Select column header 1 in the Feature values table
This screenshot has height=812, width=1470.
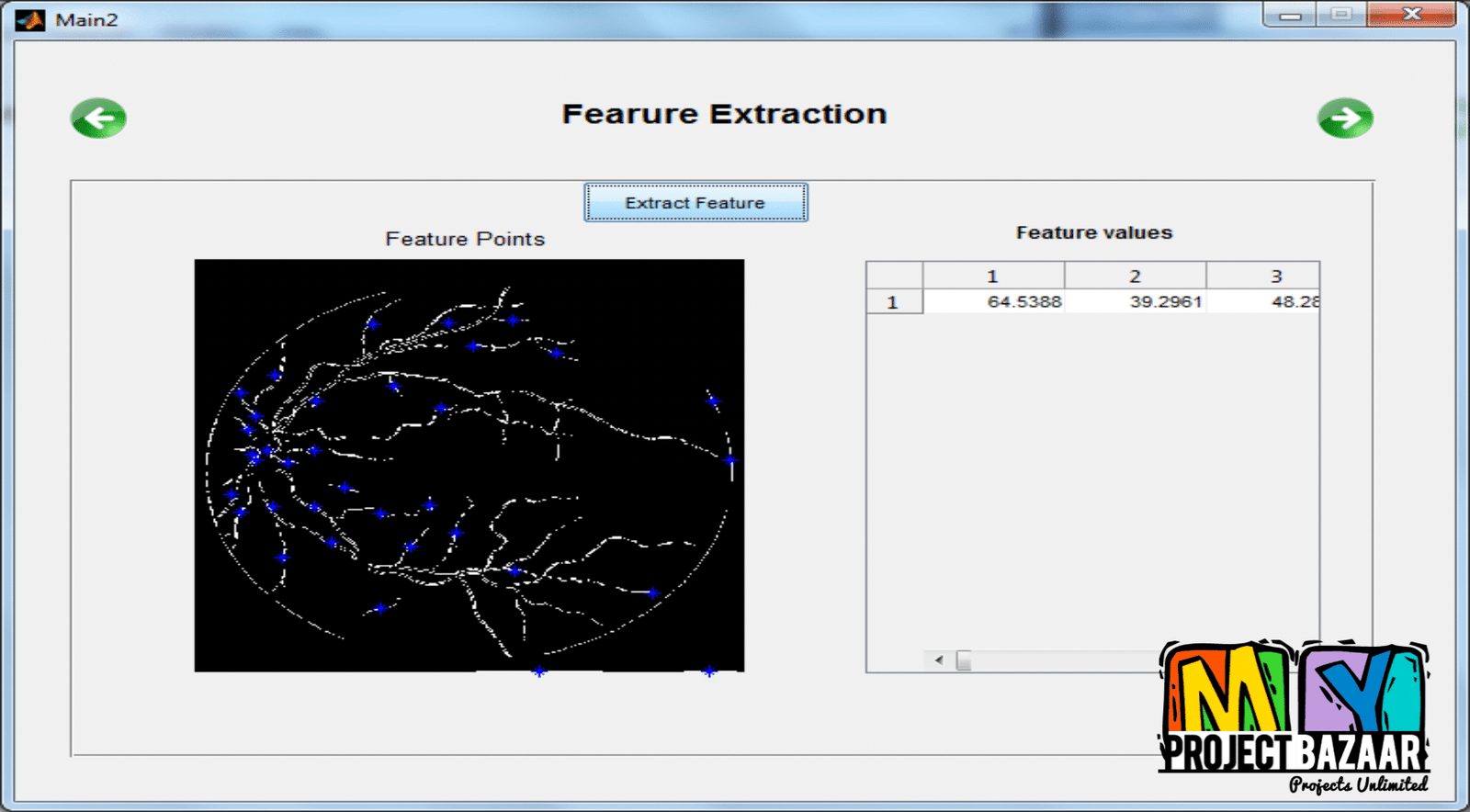pos(992,276)
